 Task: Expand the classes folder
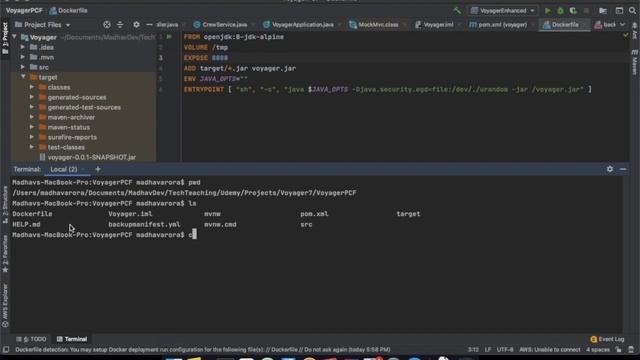pos(32,87)
